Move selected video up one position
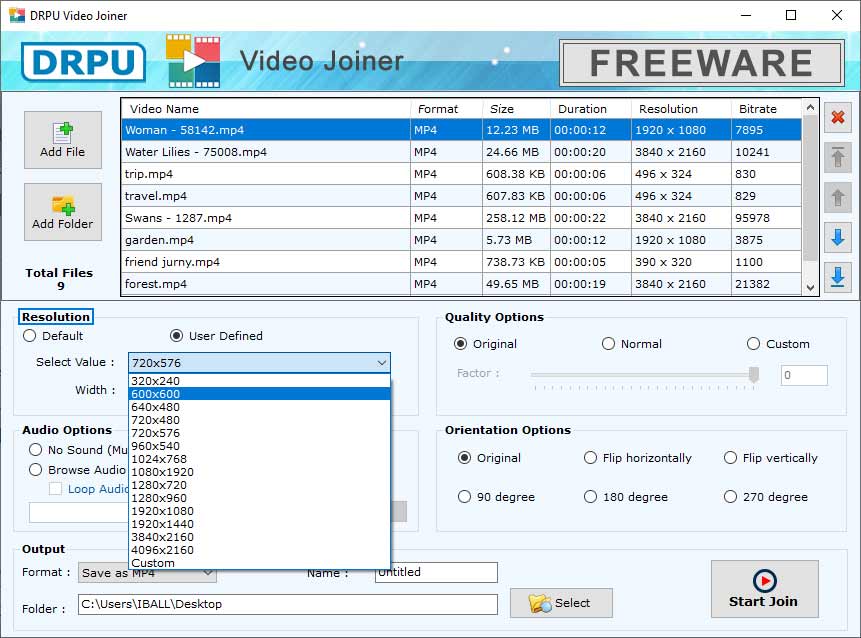This screenshot has width=861, height=638. (837, 197)
